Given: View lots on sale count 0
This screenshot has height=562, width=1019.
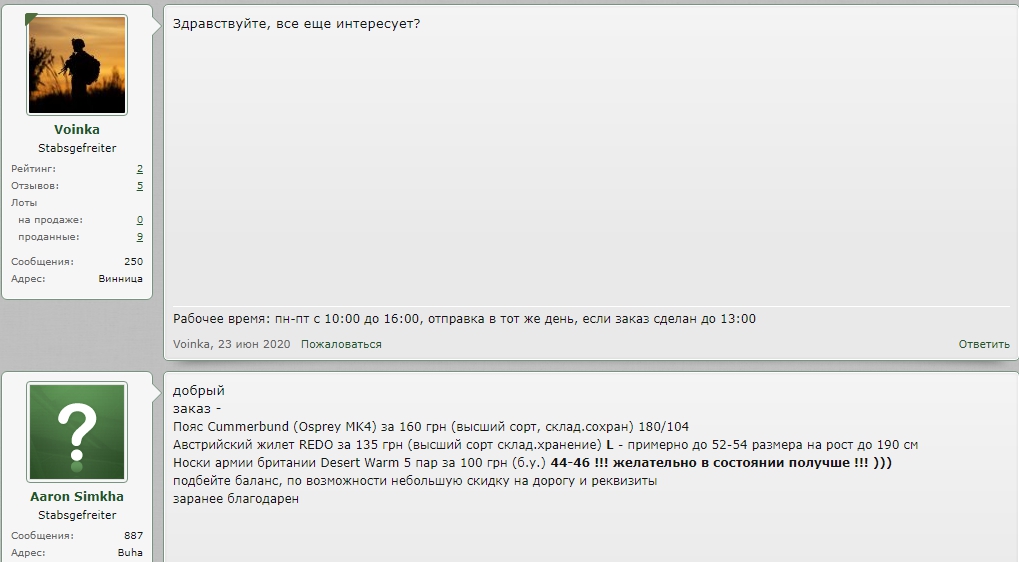Looking at the screenshot, I should [140, 220].
